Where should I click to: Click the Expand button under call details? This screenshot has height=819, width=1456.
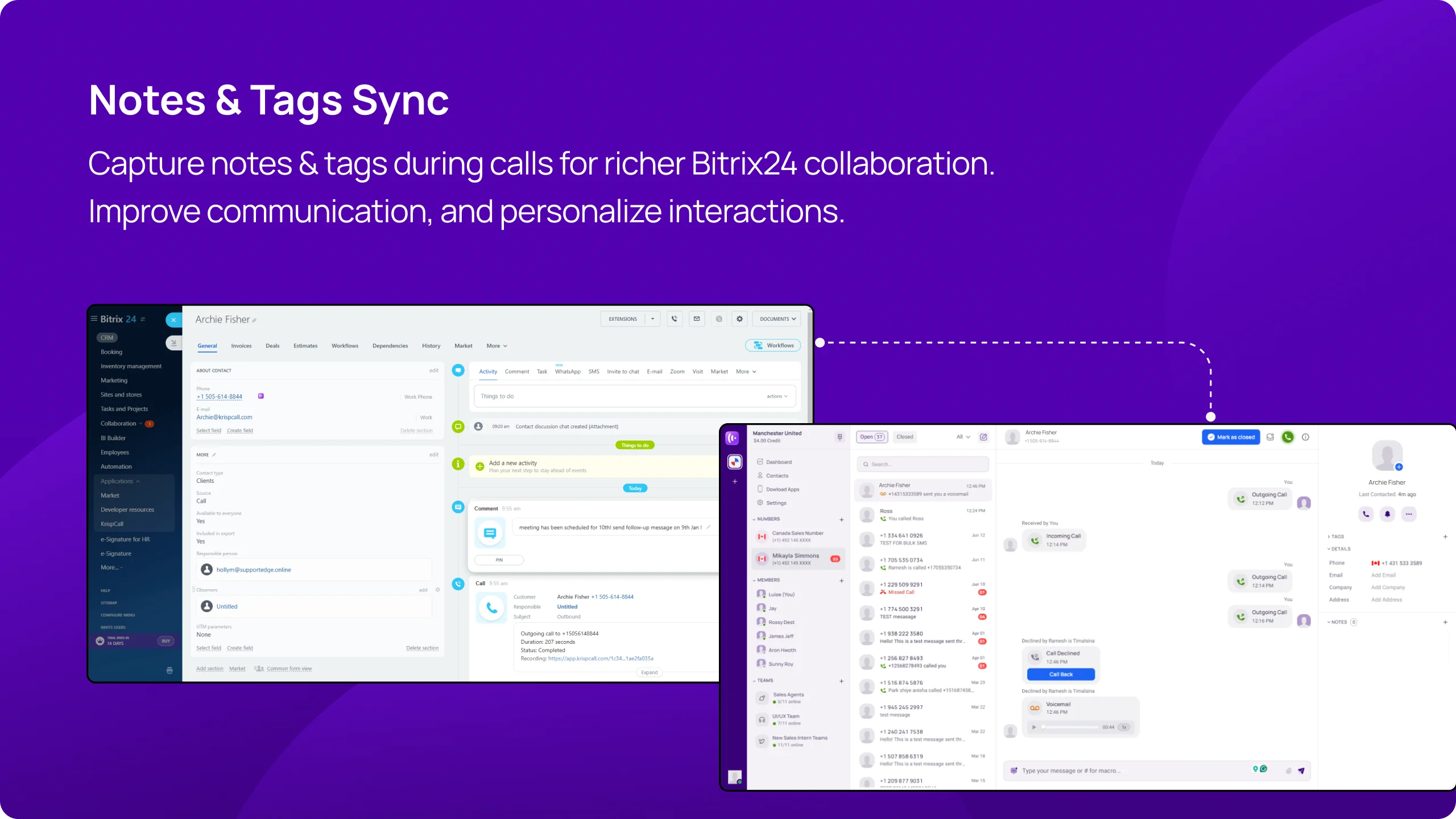coord(650,673)
